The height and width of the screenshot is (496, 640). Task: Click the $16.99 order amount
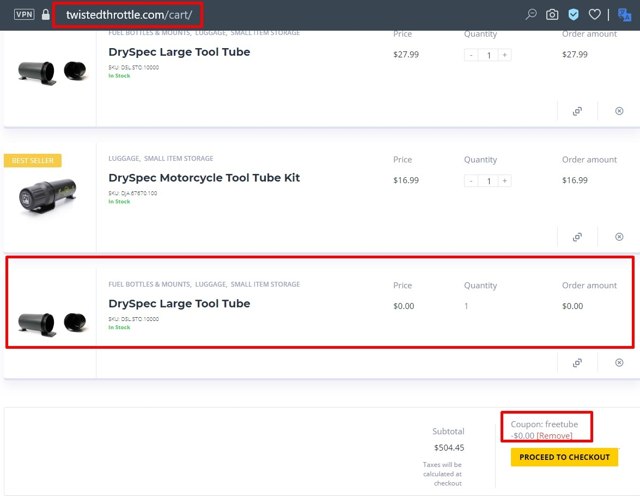(x=575, y=180)
